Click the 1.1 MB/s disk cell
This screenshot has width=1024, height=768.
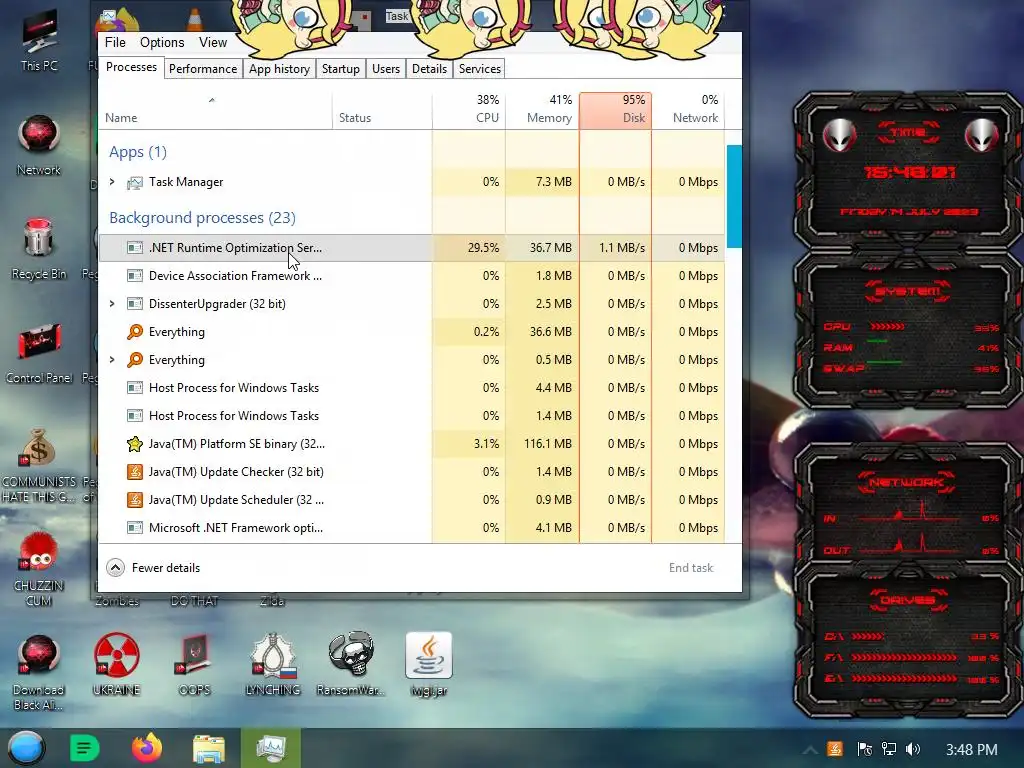click(x=615, y=248)
